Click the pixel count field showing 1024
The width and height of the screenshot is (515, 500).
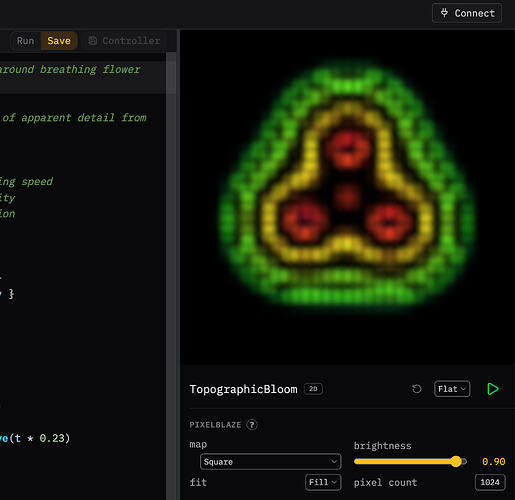pyautogui.click(x=490, y=482)
